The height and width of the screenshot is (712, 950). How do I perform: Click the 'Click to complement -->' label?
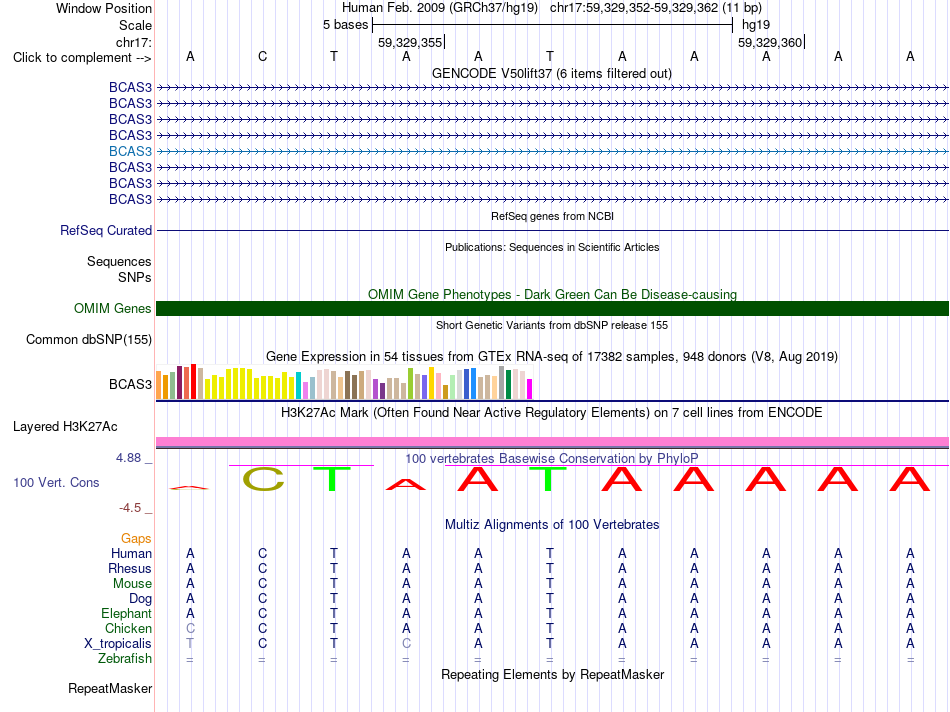pos(82,58)
